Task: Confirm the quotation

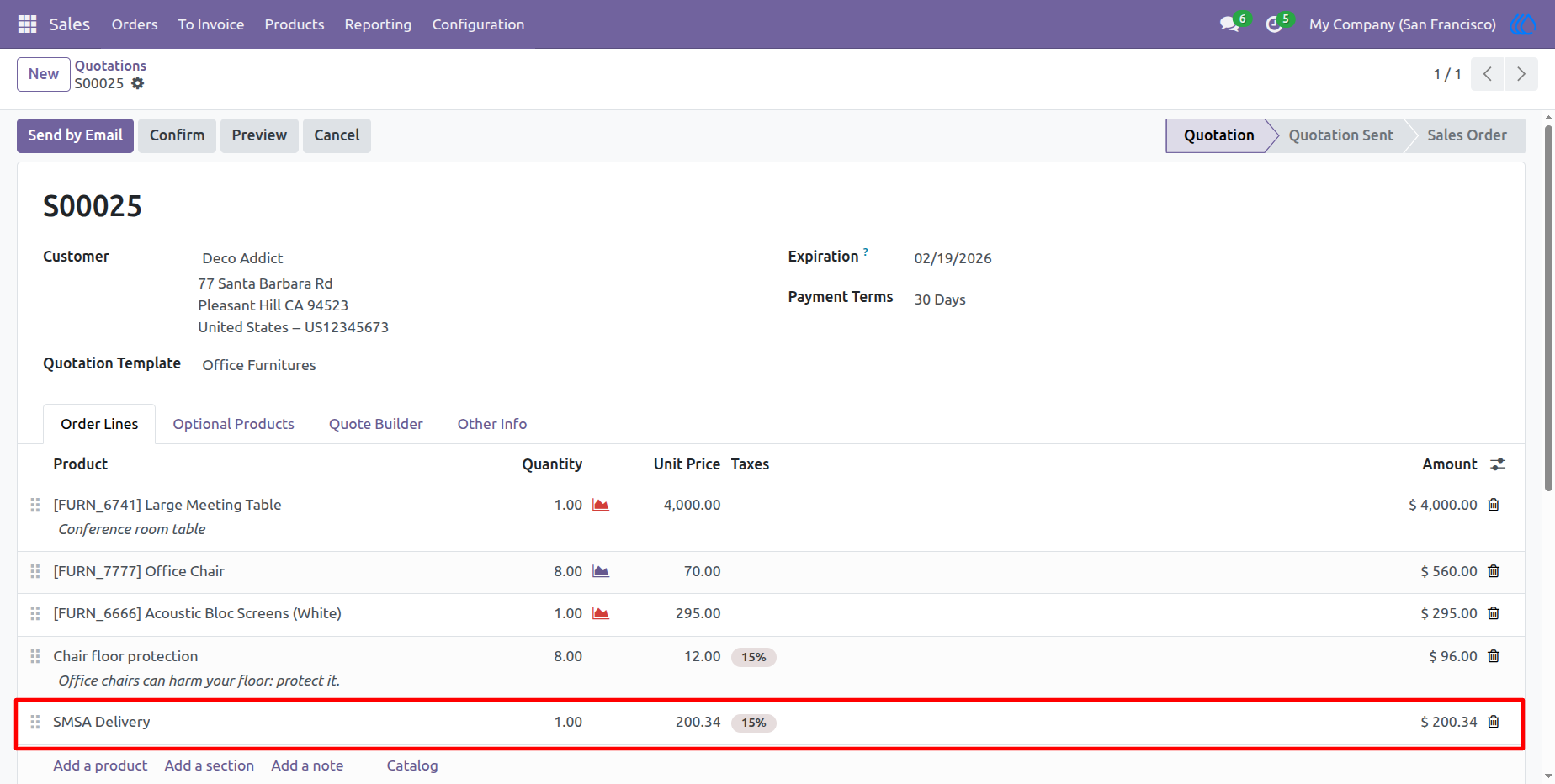Action: [177, 135]
